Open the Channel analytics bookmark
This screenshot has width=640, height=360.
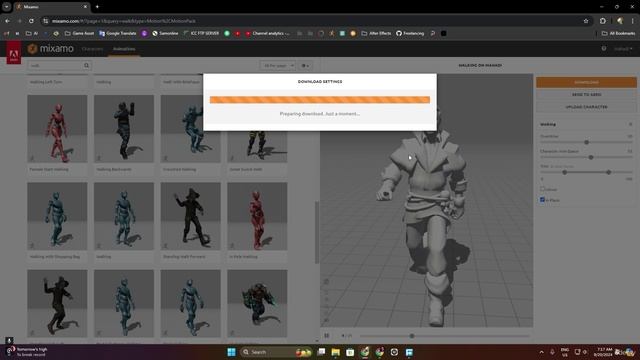click(267, 33)
